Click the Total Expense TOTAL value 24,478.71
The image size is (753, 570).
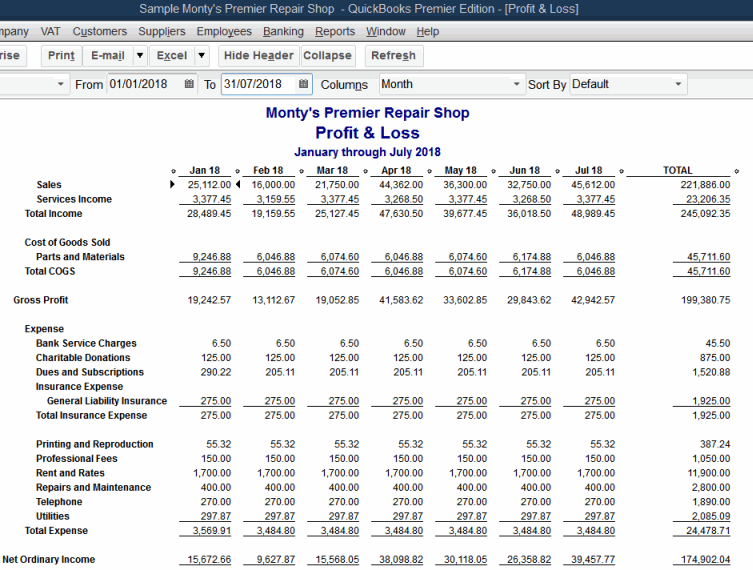(x=708, y=531)
